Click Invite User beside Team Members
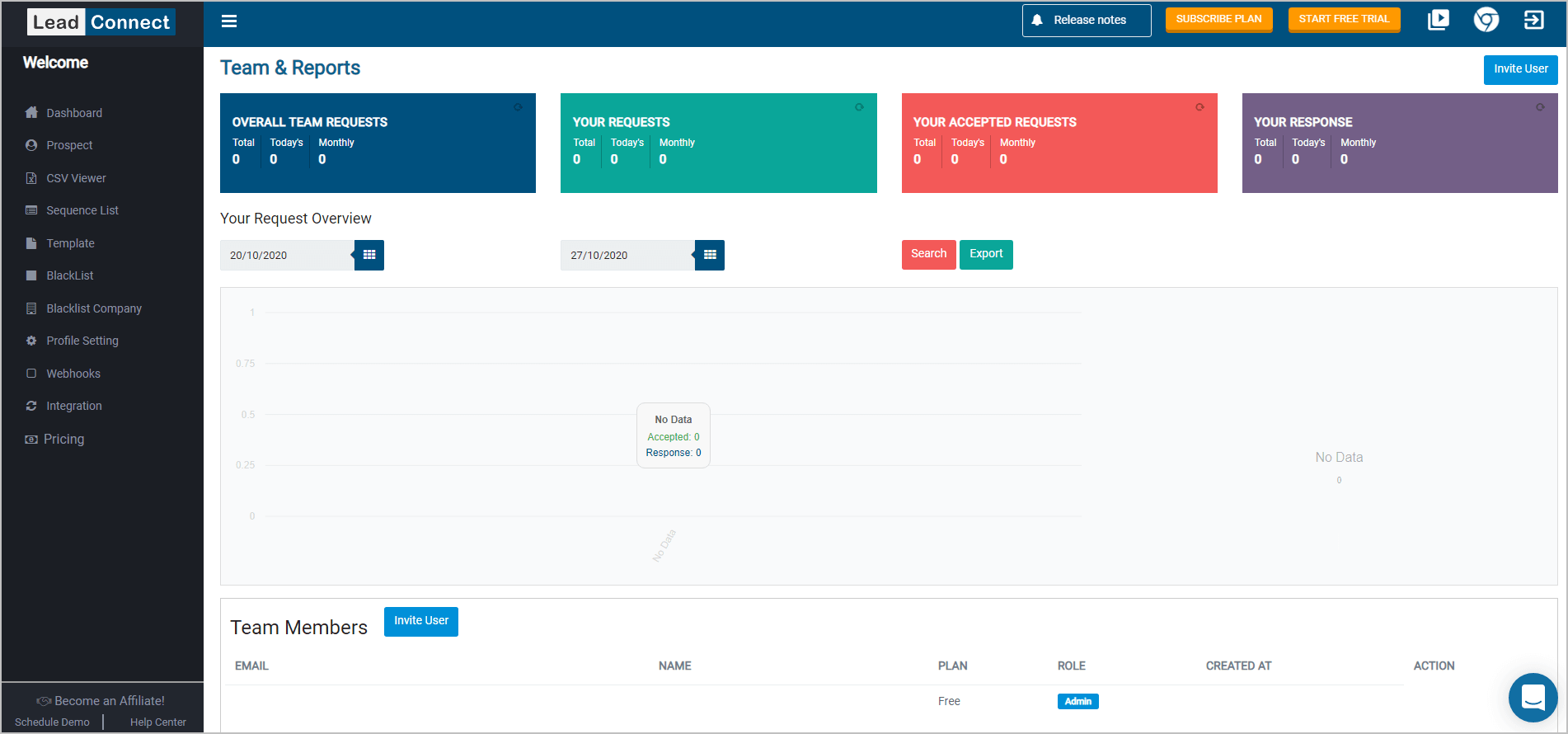Viewport: 1568px width, 734px height. [420, 621]
